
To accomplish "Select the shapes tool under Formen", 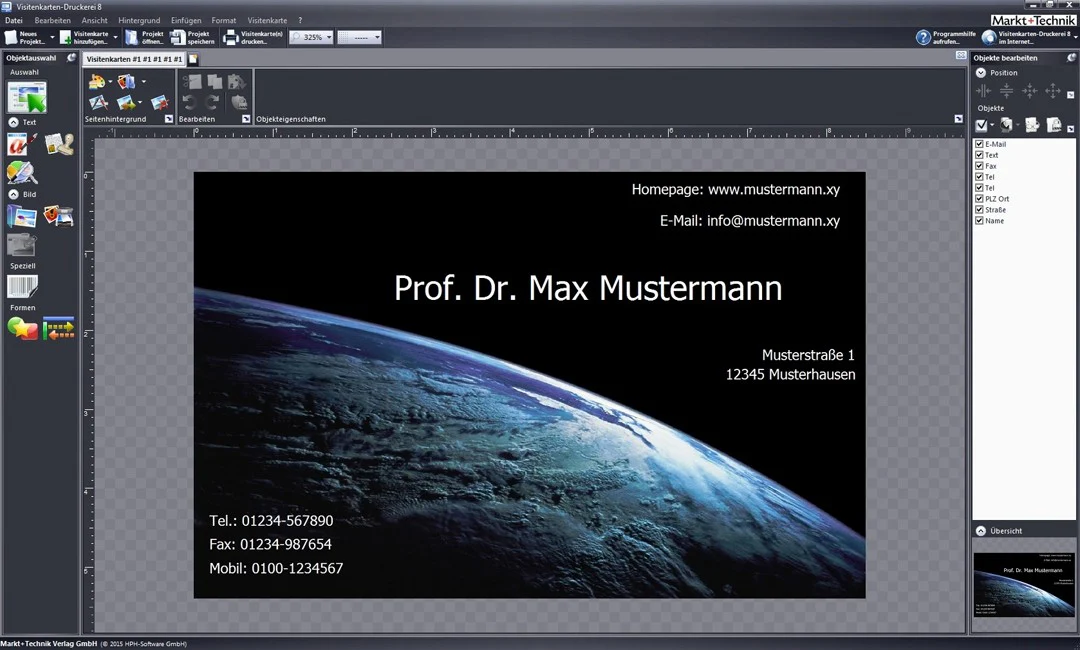I will click(x=23, y=328).
